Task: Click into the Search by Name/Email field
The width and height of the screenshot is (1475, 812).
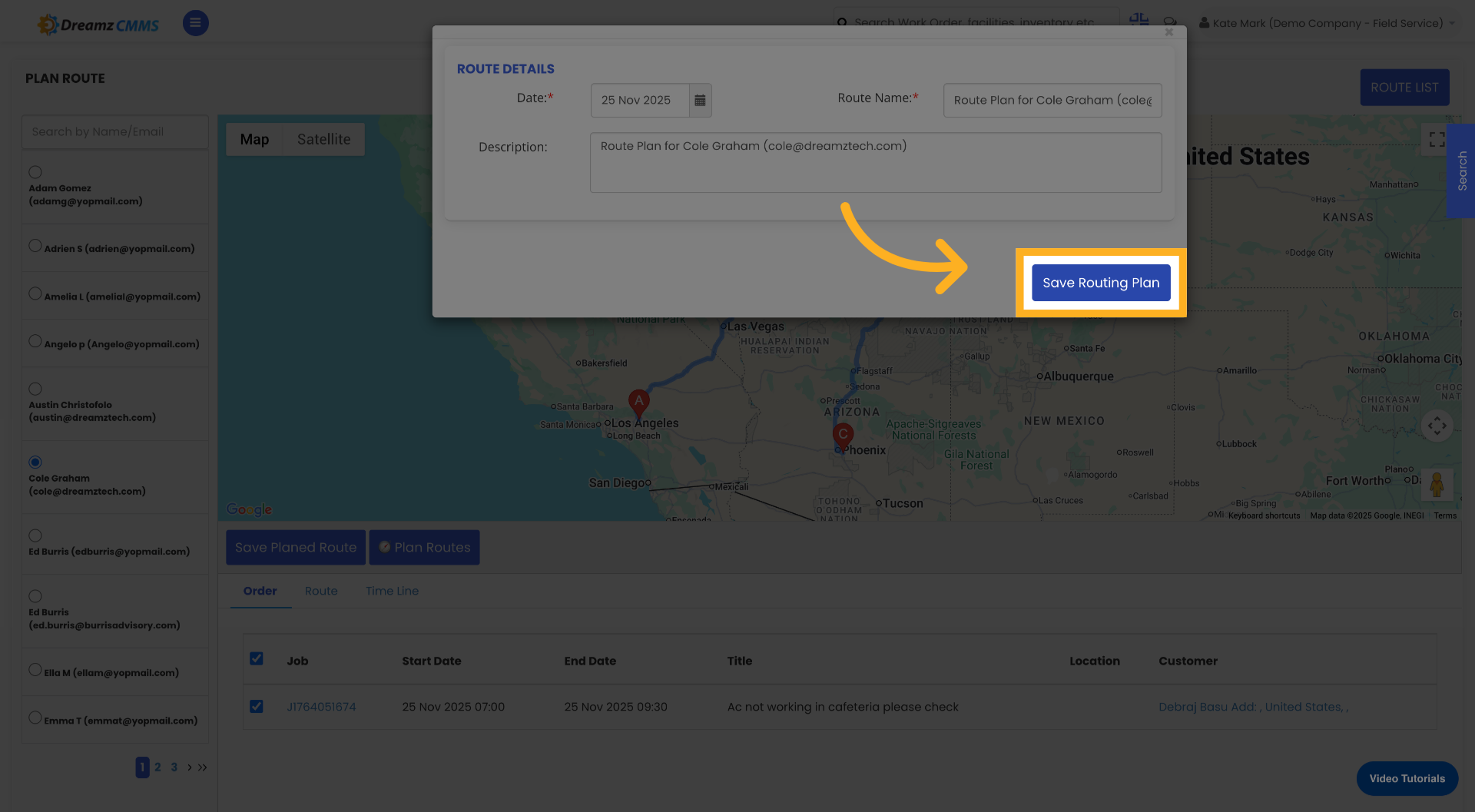Action: [114, 131]
